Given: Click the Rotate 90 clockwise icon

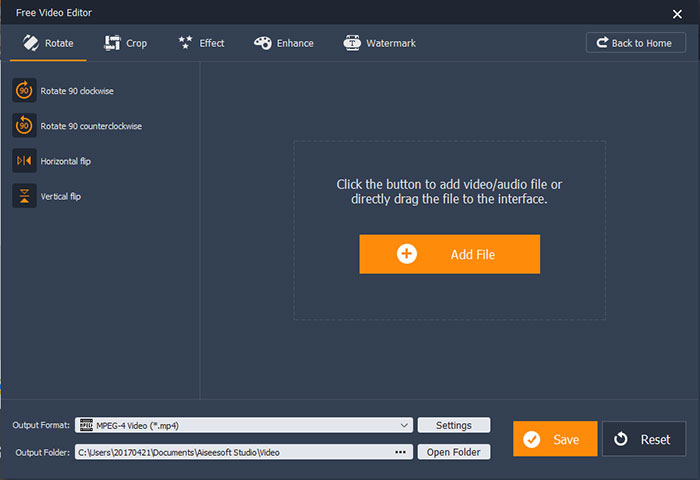Looking at the screenshot, I should (x=24, y=91).
